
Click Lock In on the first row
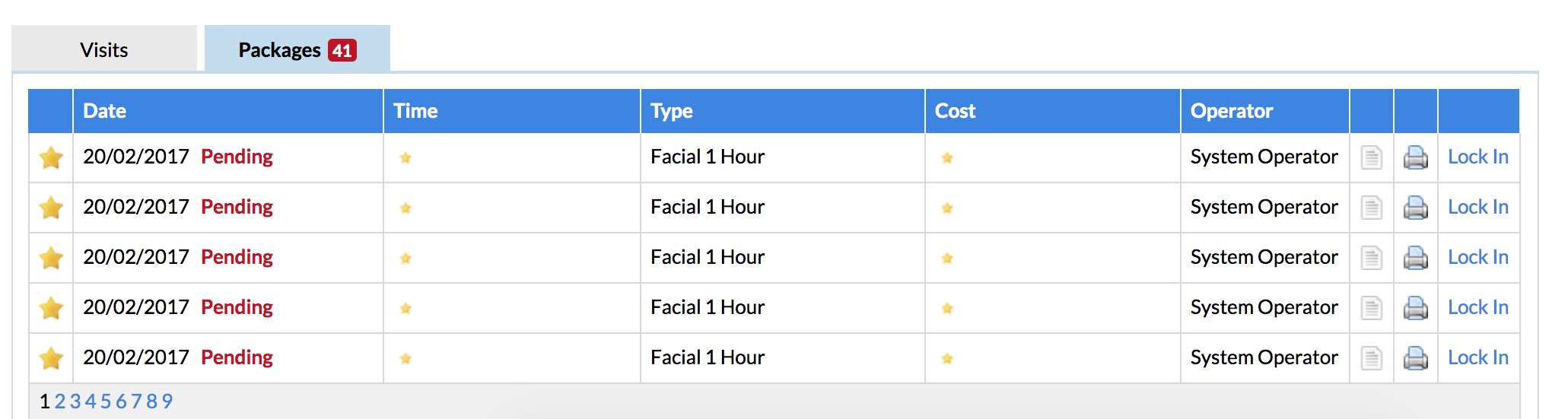pos(1477,157)
